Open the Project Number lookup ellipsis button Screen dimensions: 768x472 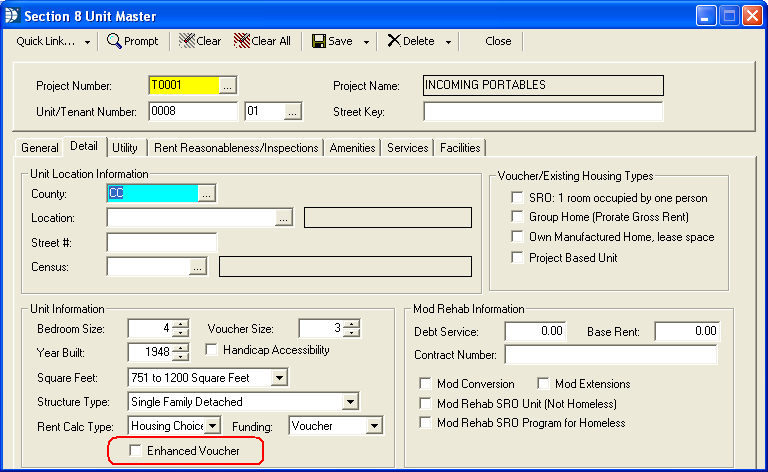pyautogui.click(x=227, y=86)
